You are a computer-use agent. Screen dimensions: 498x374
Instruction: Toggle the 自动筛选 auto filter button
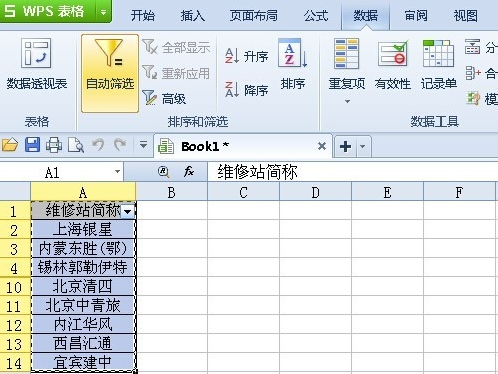point(110,73)
